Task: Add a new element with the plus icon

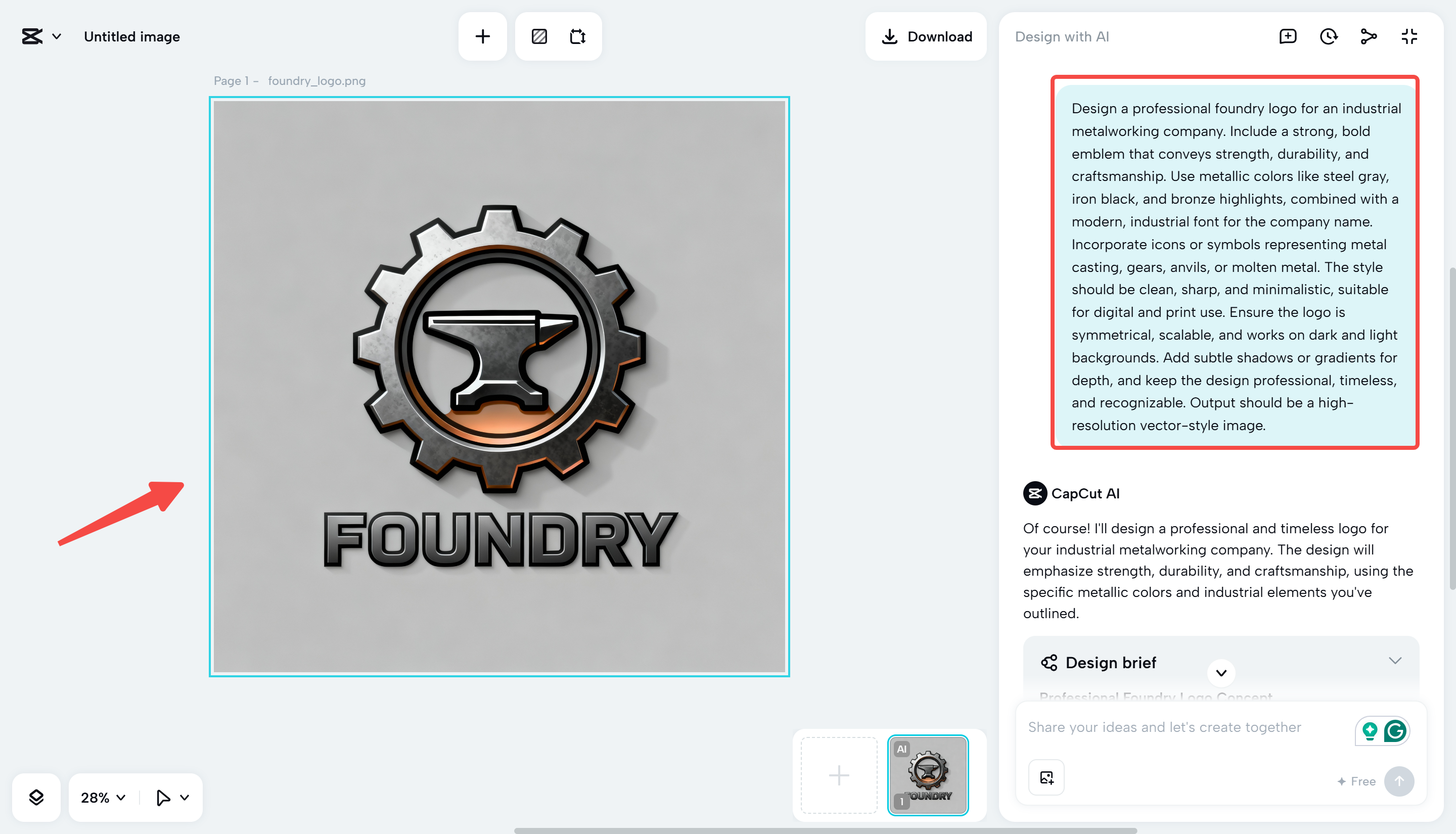Action: (x=482, y=36)
